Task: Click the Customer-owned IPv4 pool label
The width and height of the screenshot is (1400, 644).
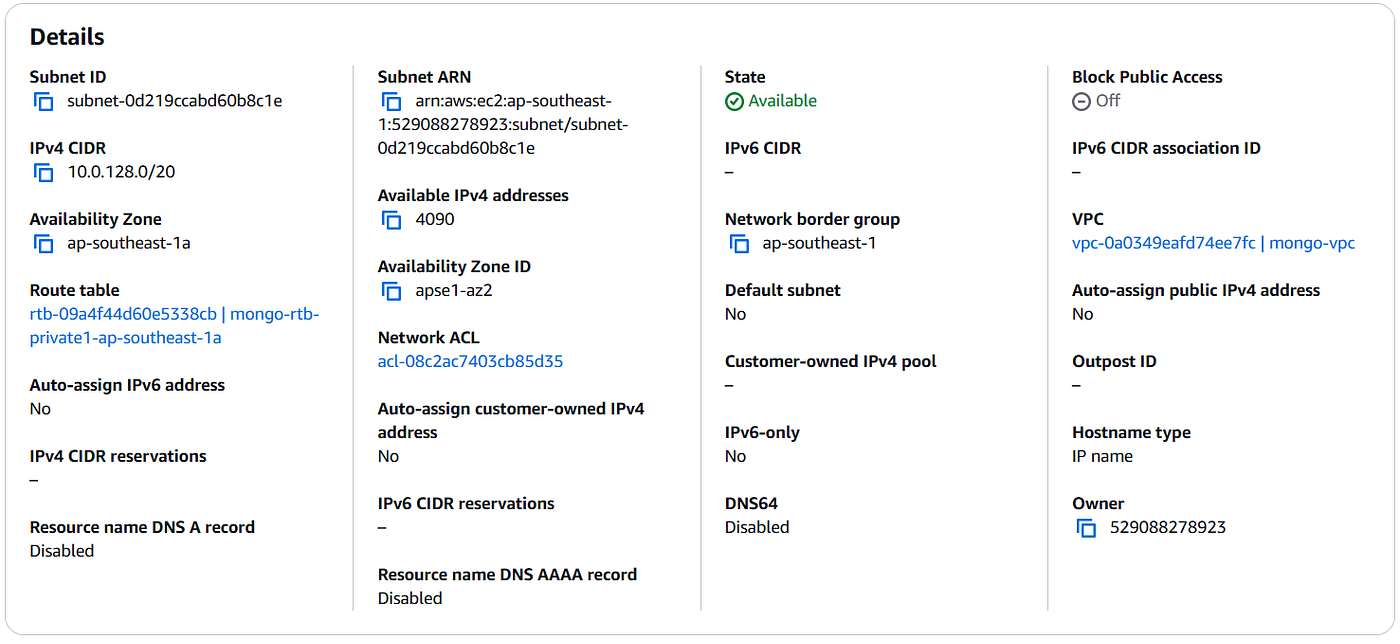Action: click(831, 362)
